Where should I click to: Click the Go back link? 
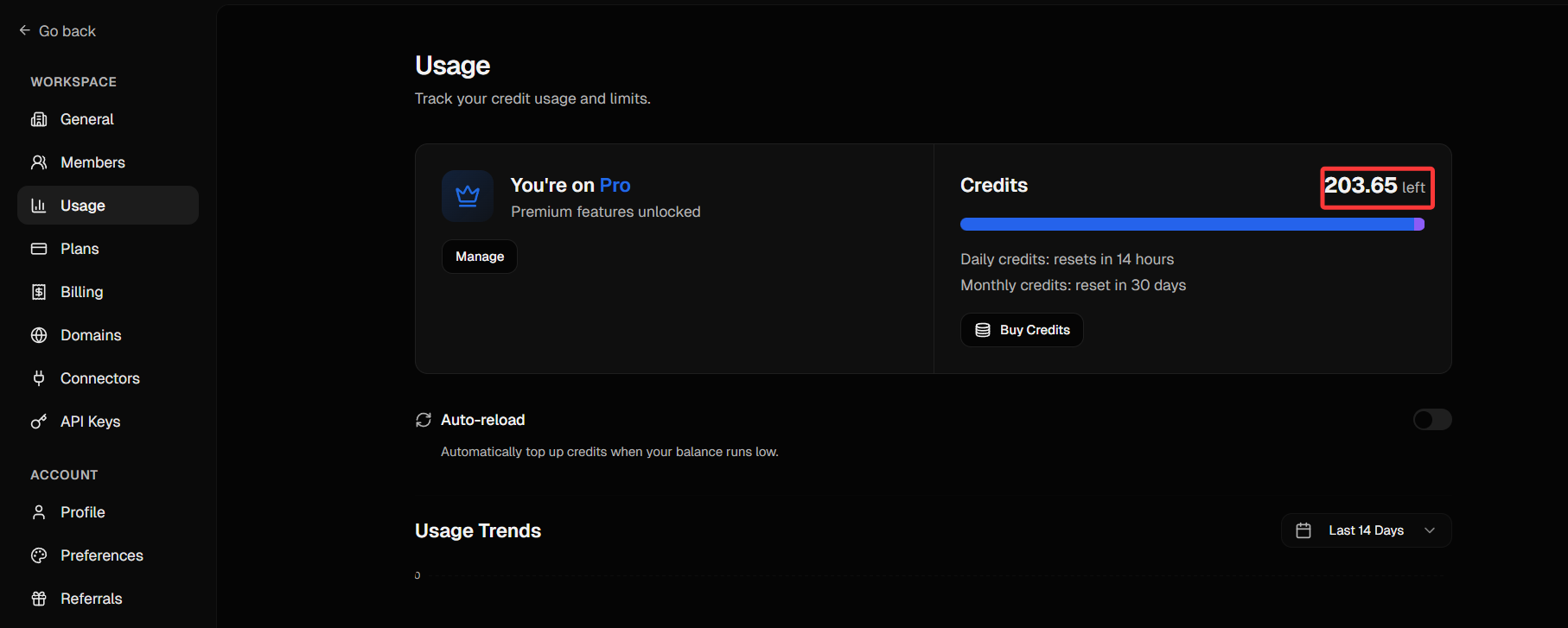[x=57, y=31]
